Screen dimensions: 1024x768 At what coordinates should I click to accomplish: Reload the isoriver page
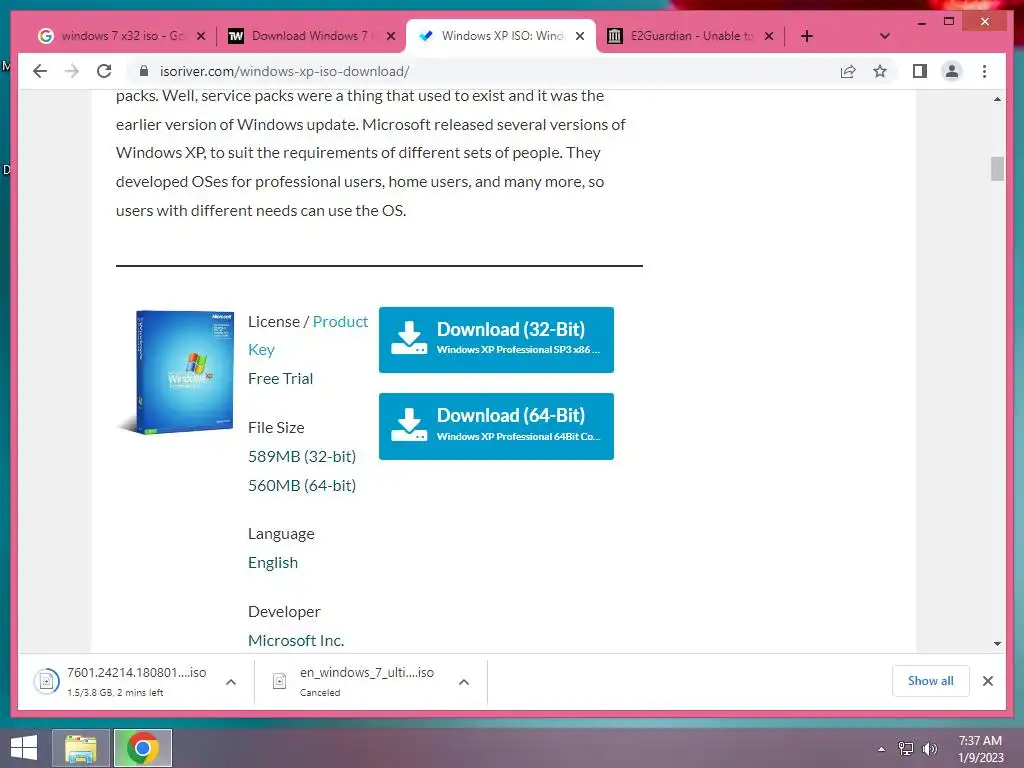(104, 71)
